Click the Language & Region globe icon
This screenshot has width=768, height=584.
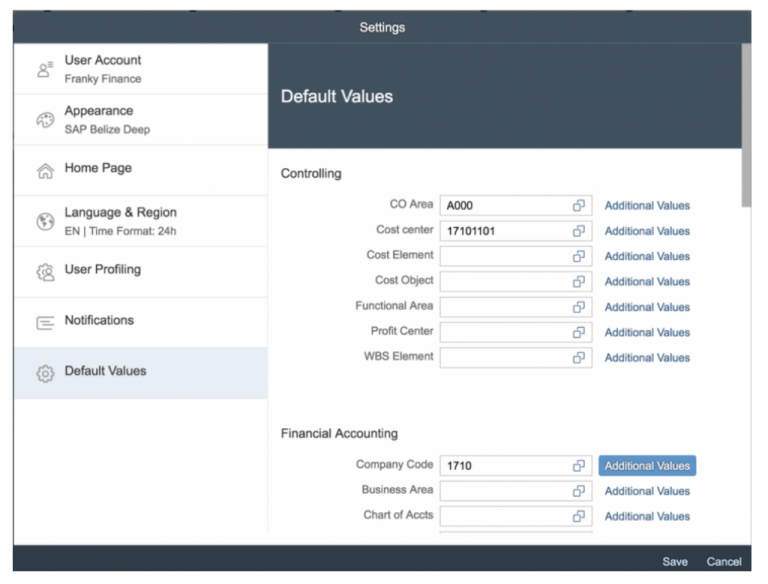point(45,221)
